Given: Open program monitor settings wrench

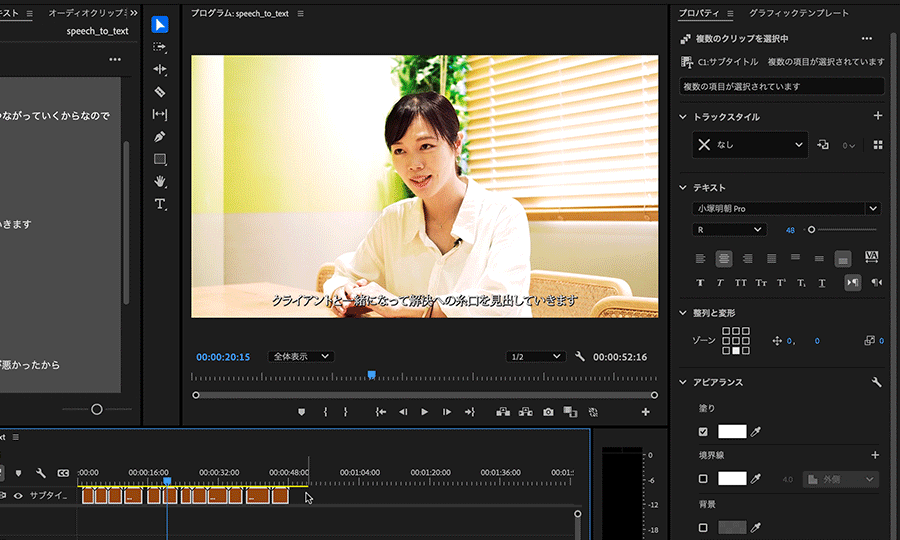Looking at the screenshot, I should (x=580, y=356).
